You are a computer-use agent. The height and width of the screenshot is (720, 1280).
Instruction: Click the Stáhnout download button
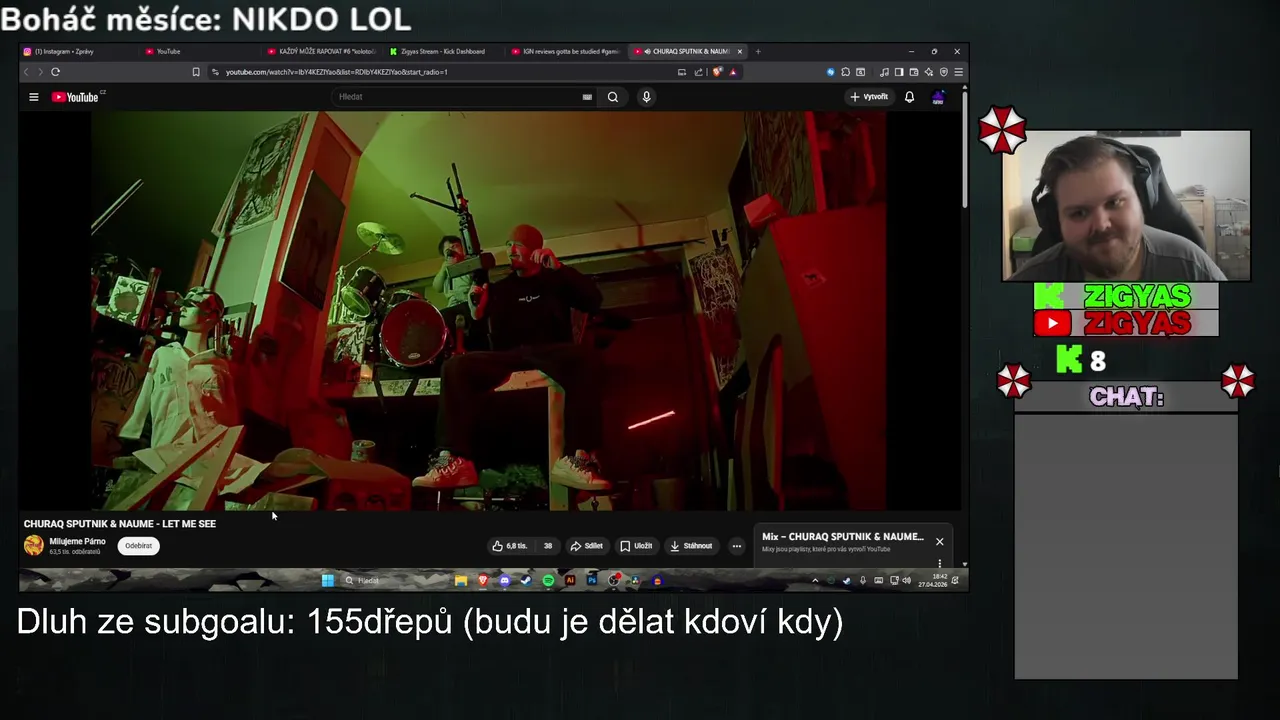(691, 546)
